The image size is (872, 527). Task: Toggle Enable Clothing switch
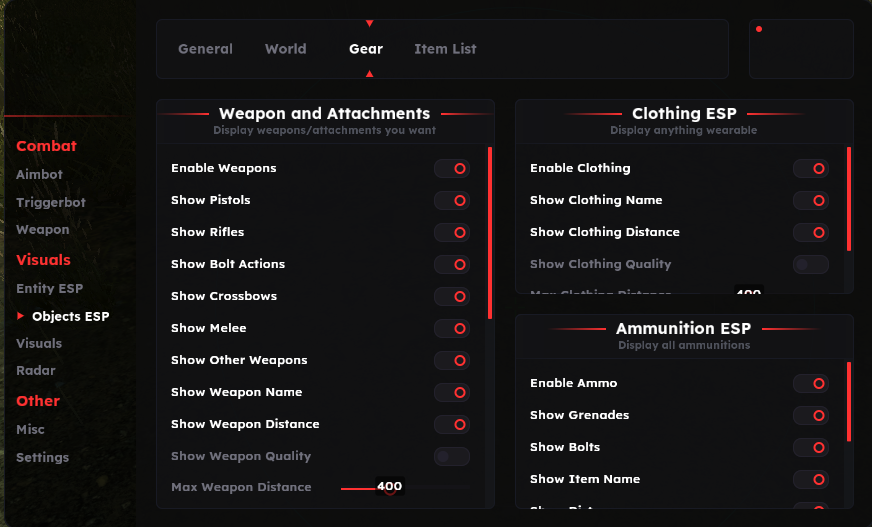[x=811, y=168]
